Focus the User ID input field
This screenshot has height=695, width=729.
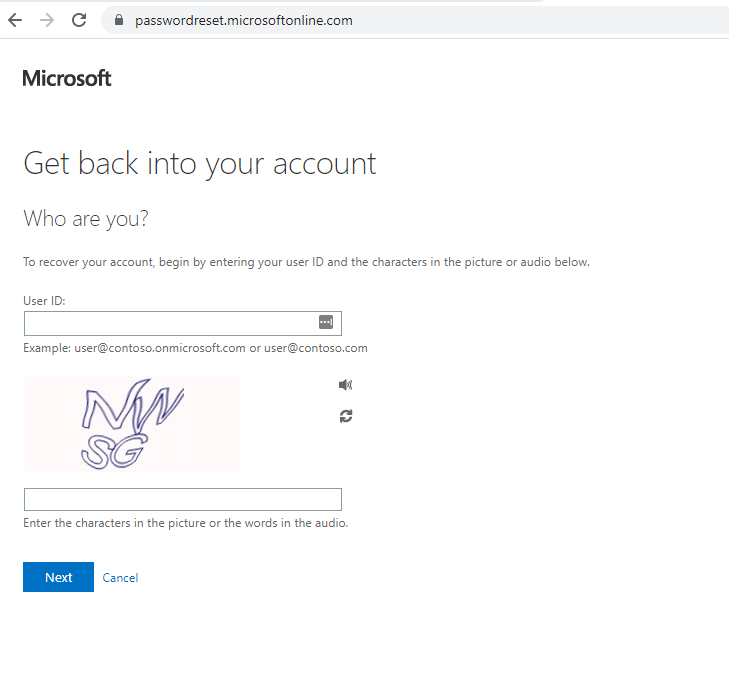click(x=183, y=323)
